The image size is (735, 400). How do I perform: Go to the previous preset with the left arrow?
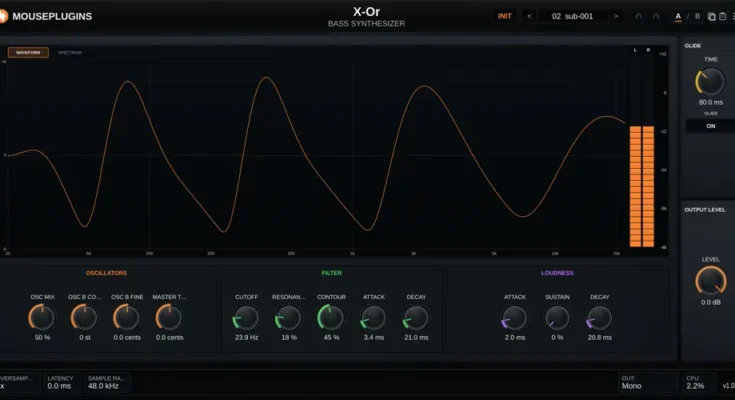point(529,16)
